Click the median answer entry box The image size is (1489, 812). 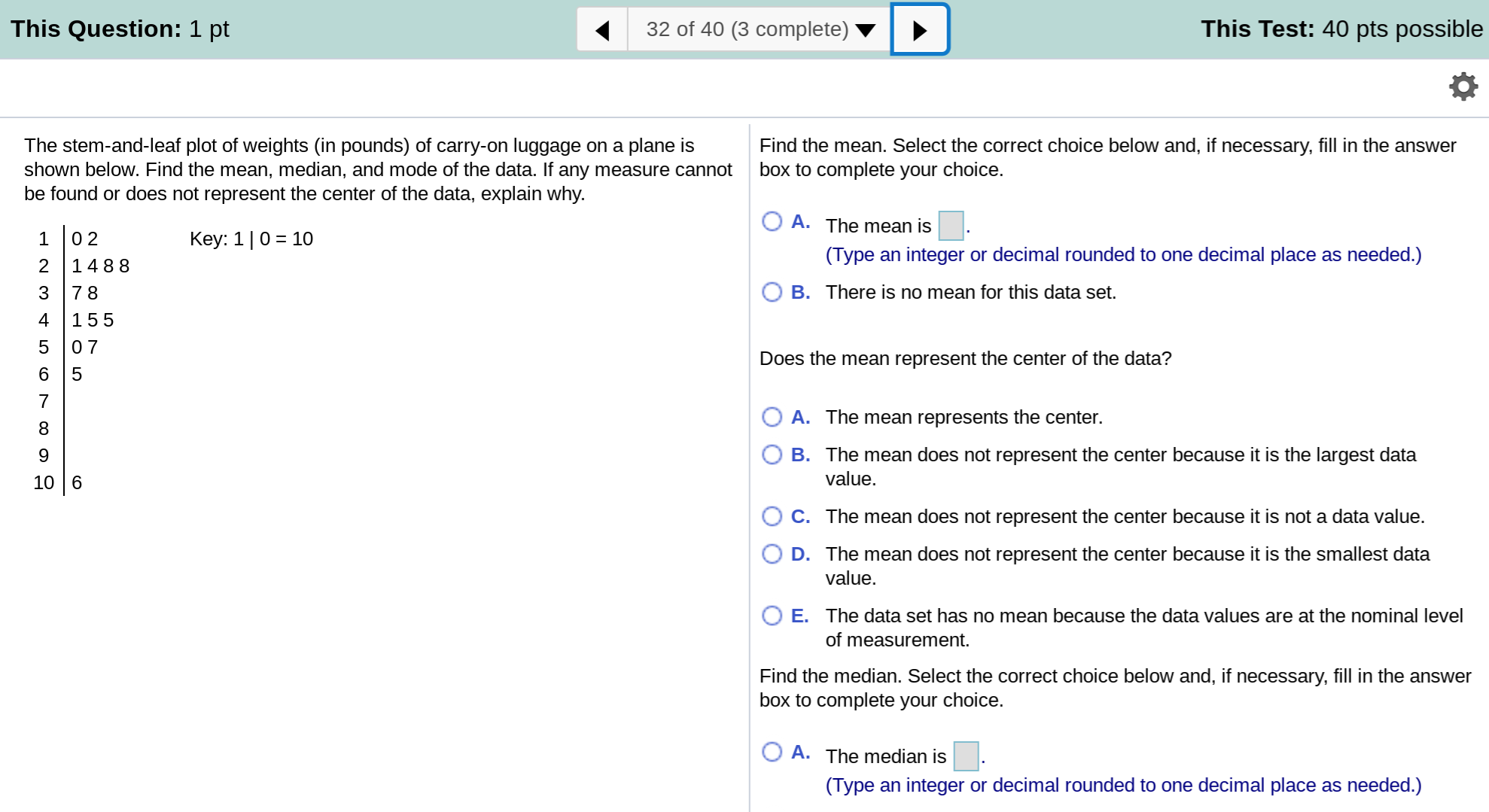point(965,756)
